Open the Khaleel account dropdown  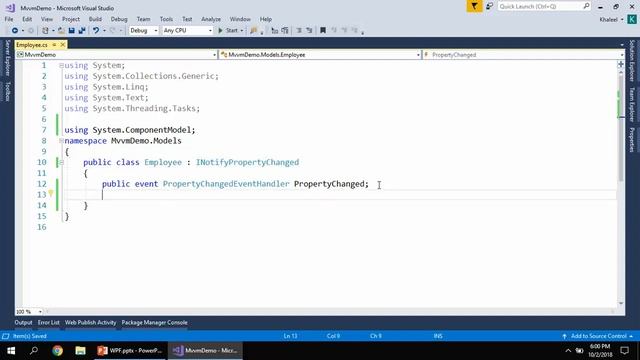tap(611, 20)
